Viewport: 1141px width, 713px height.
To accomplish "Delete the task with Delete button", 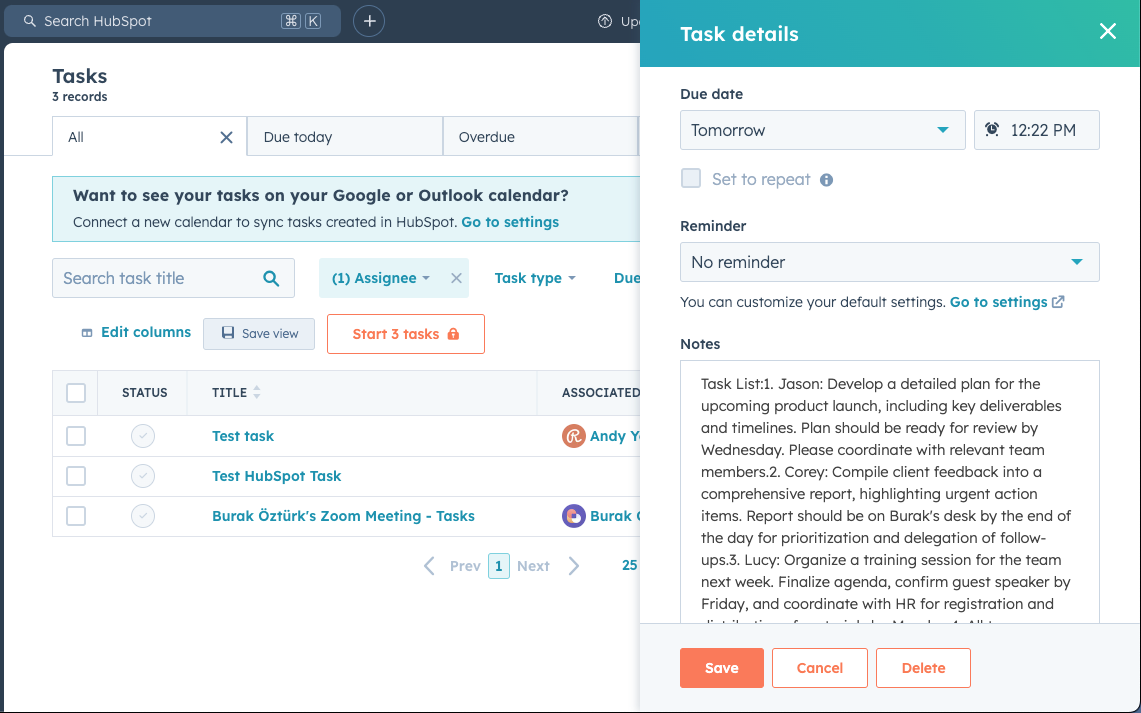I will [x=923, y=668].
